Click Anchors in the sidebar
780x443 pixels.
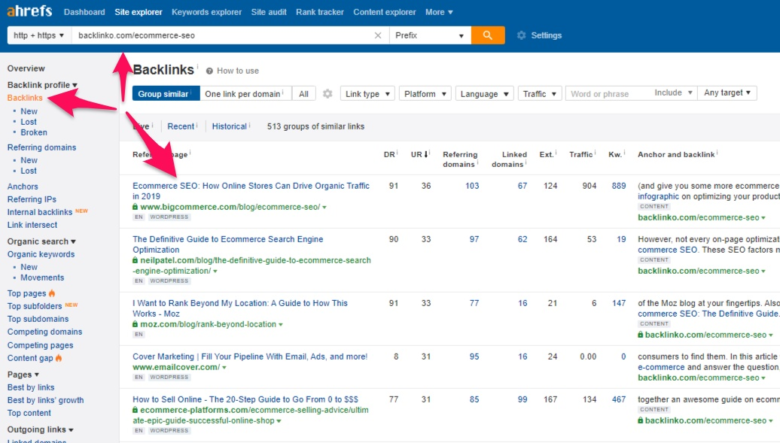pos(22,186)
